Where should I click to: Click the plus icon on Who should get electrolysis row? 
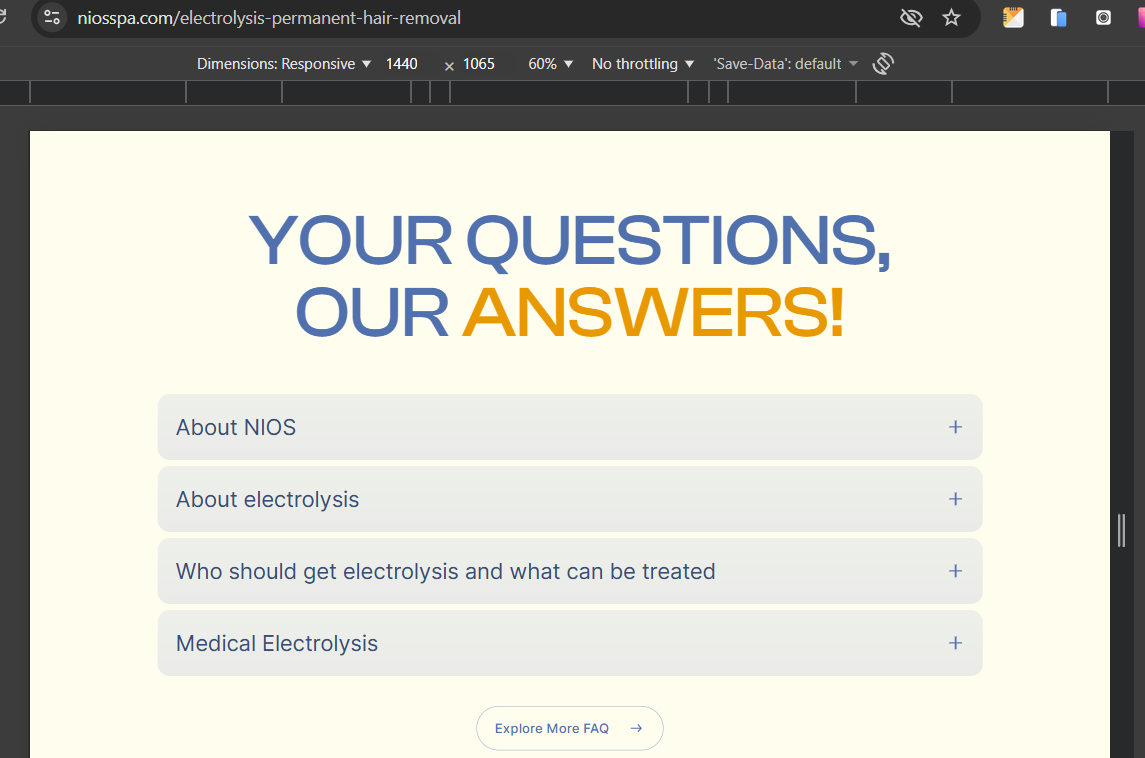(955, 571)
